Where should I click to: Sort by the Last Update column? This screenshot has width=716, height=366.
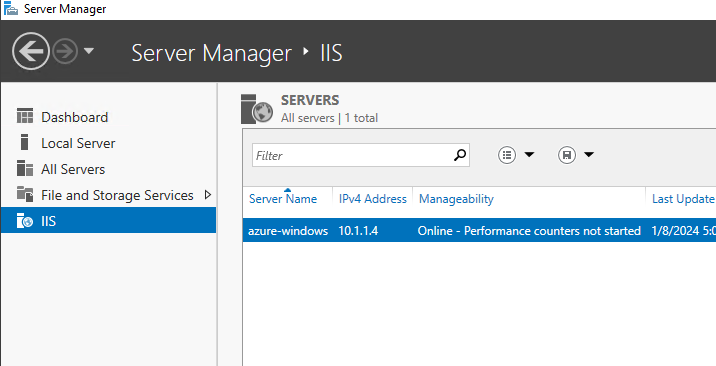coord(683,199)
